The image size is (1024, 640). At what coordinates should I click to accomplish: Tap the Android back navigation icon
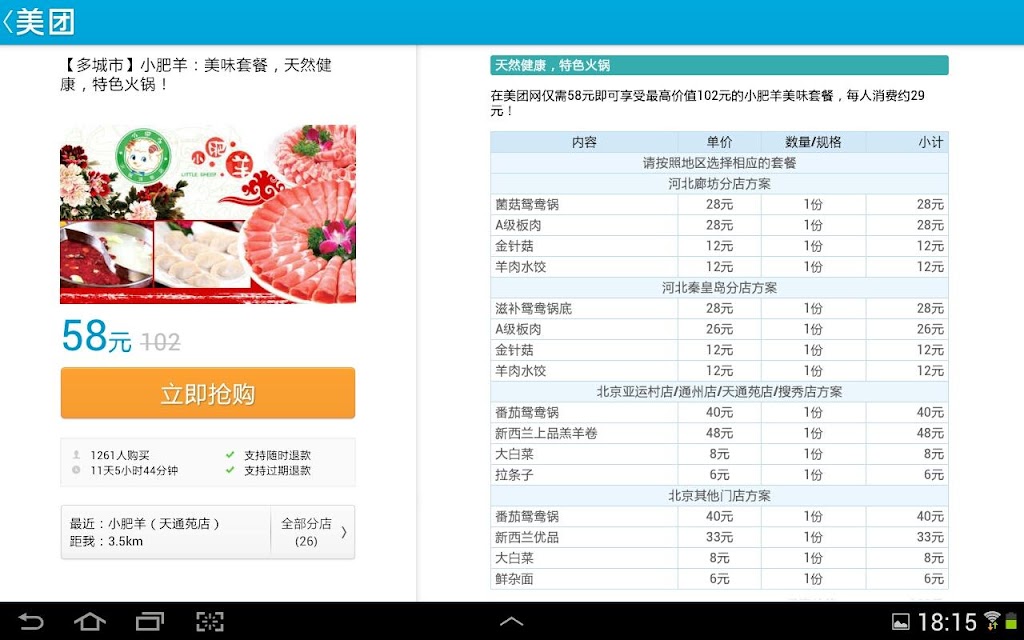pos(31,621)
